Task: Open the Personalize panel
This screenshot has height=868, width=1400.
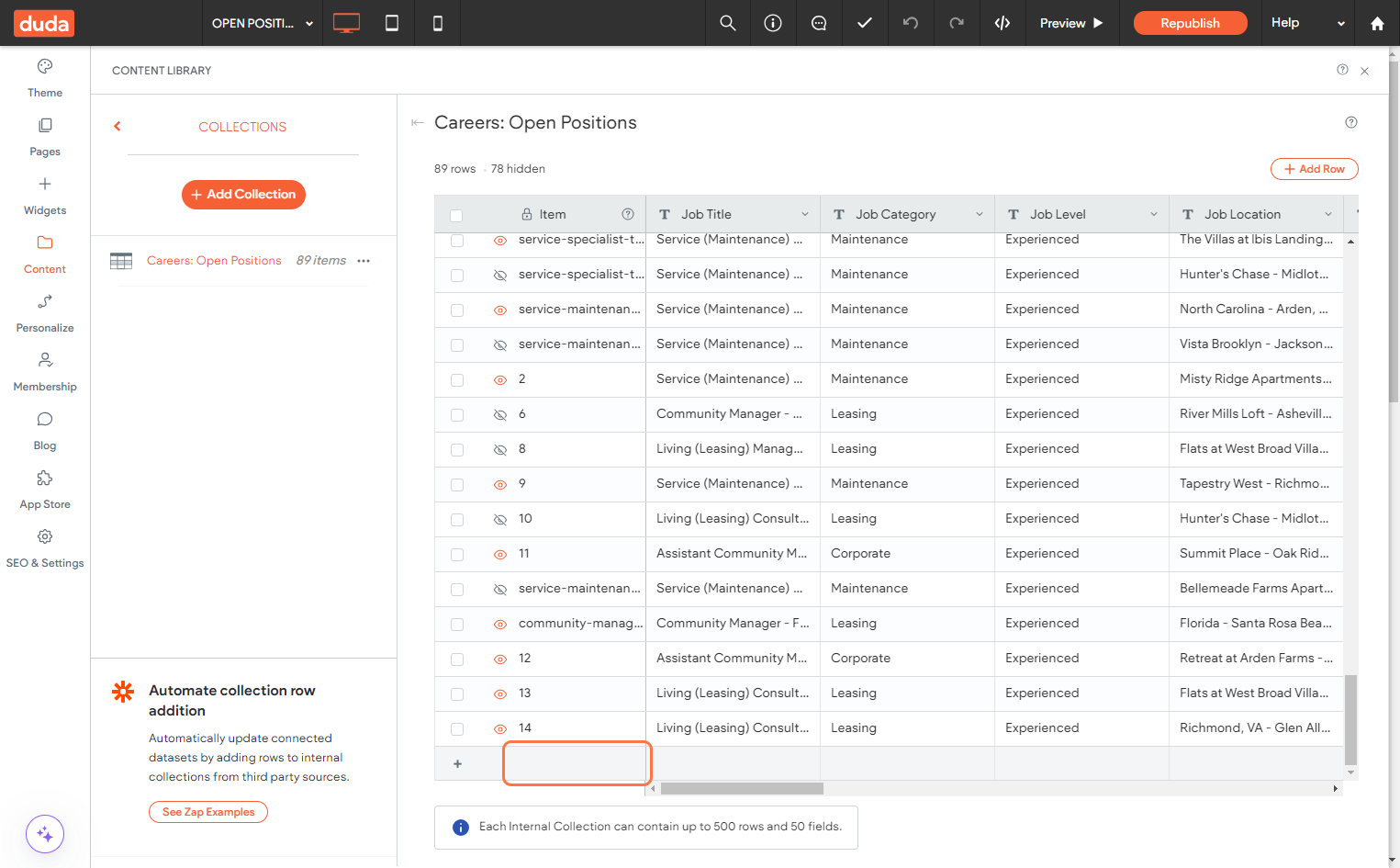Action: coord(45,313)
